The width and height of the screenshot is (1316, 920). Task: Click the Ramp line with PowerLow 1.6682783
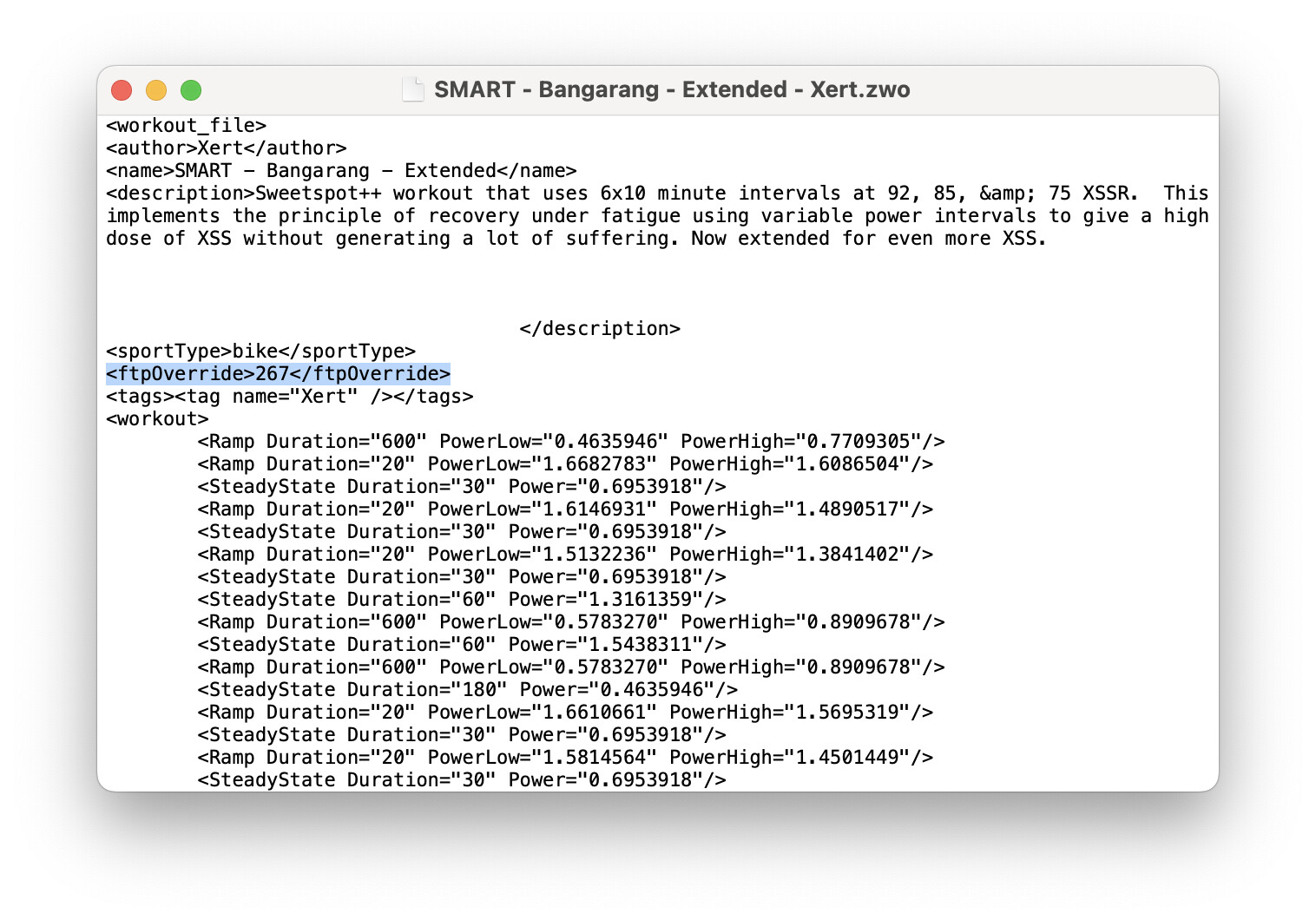[x=564, y=464]
